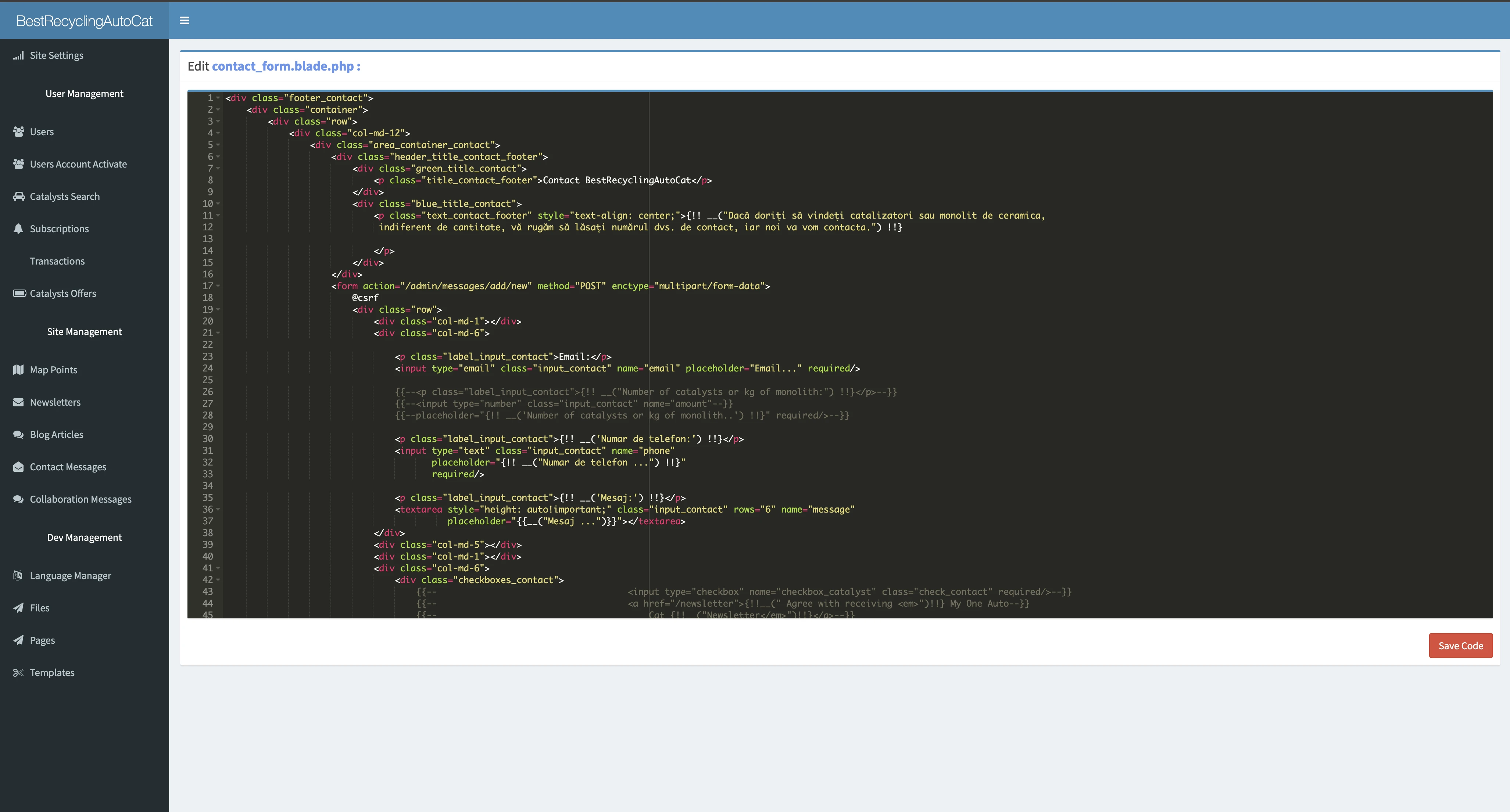Expand the Site Management section
The height and width of the screenshot is (812, 1510).
point(84,331)
